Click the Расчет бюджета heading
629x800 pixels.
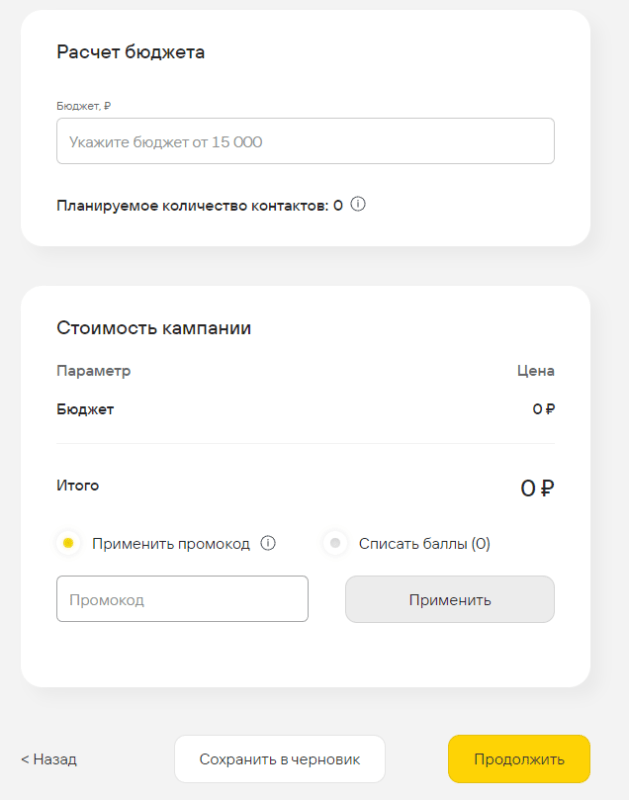tap(130, 52)
